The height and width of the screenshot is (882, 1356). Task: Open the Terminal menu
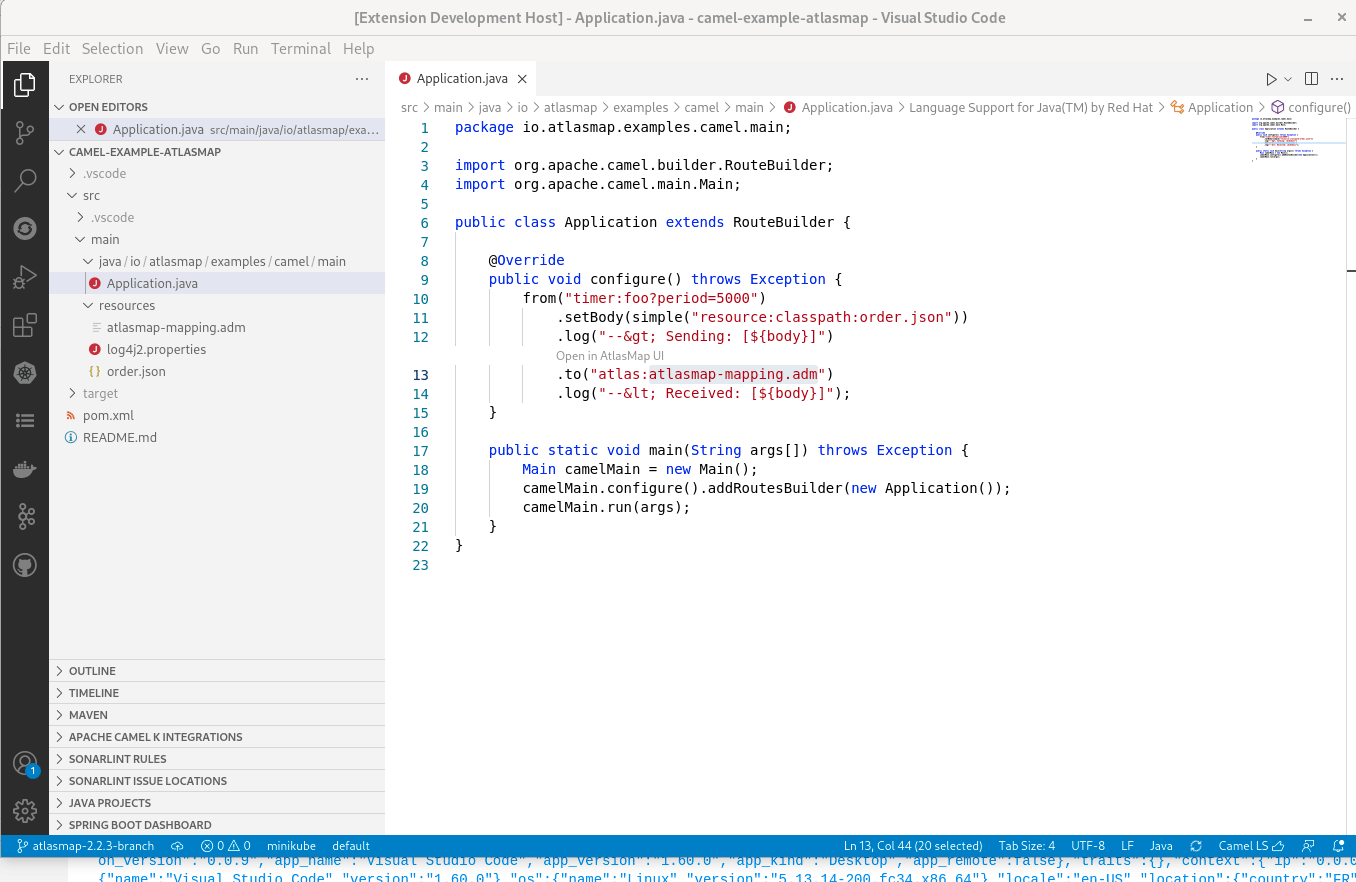point(300,48)
